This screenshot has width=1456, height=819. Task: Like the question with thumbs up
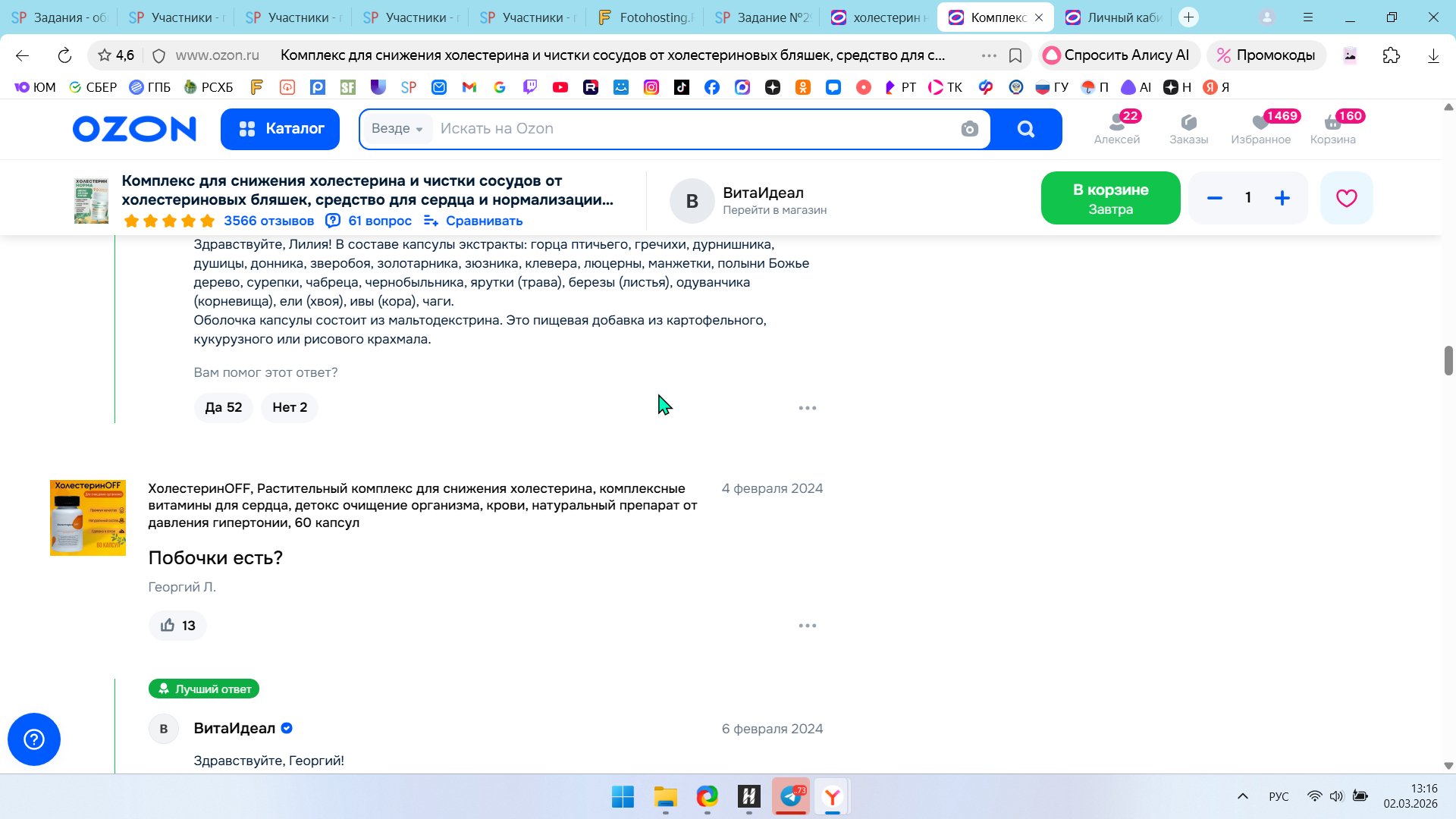(177, 626)
